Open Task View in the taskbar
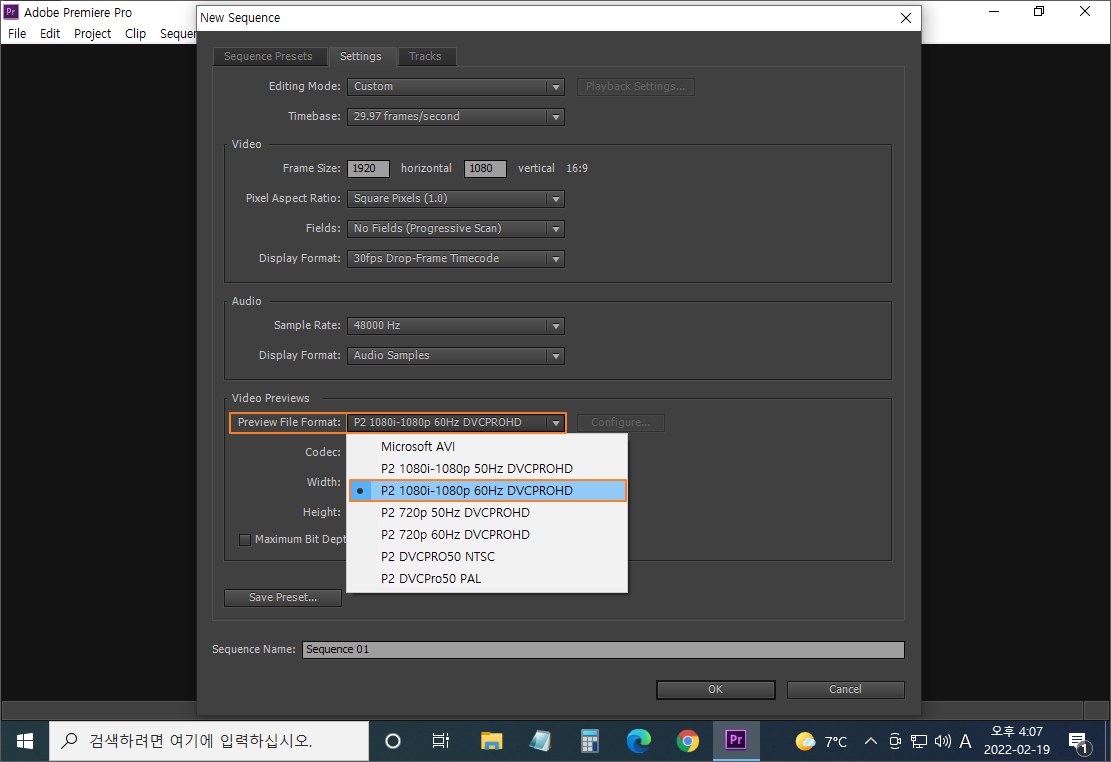 click(x=441, y=741)
